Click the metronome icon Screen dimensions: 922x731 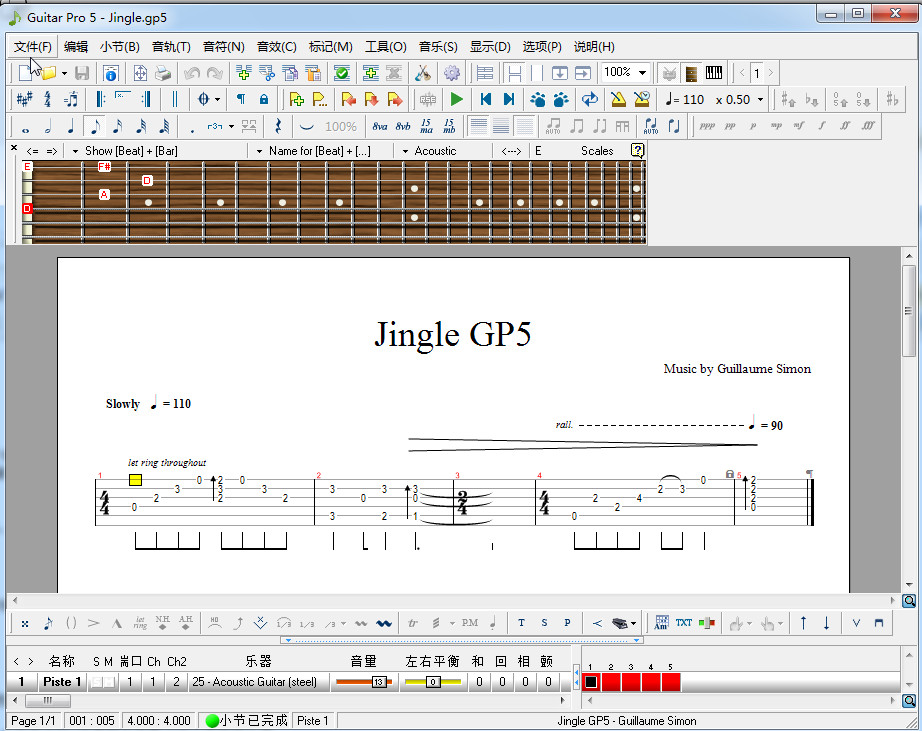pos(618,99)
